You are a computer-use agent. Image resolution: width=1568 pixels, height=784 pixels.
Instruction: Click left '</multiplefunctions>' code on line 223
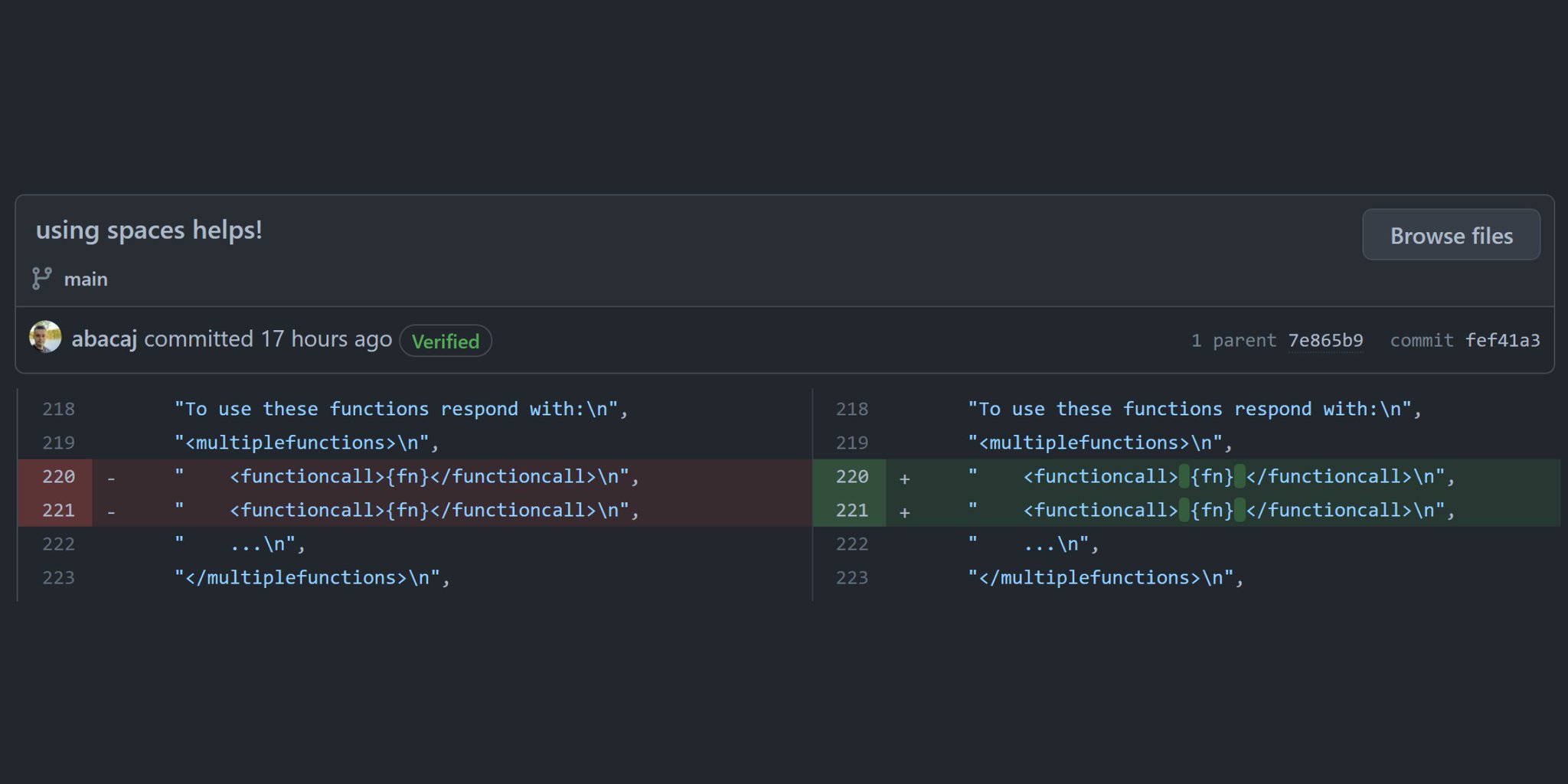coord(312,577)
